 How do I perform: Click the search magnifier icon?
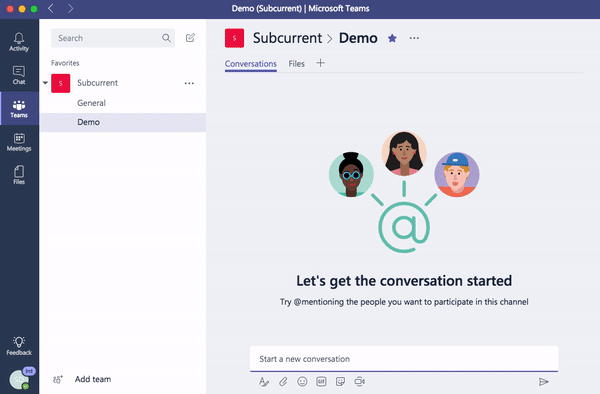pyautogui.click(x=166, y=38)
